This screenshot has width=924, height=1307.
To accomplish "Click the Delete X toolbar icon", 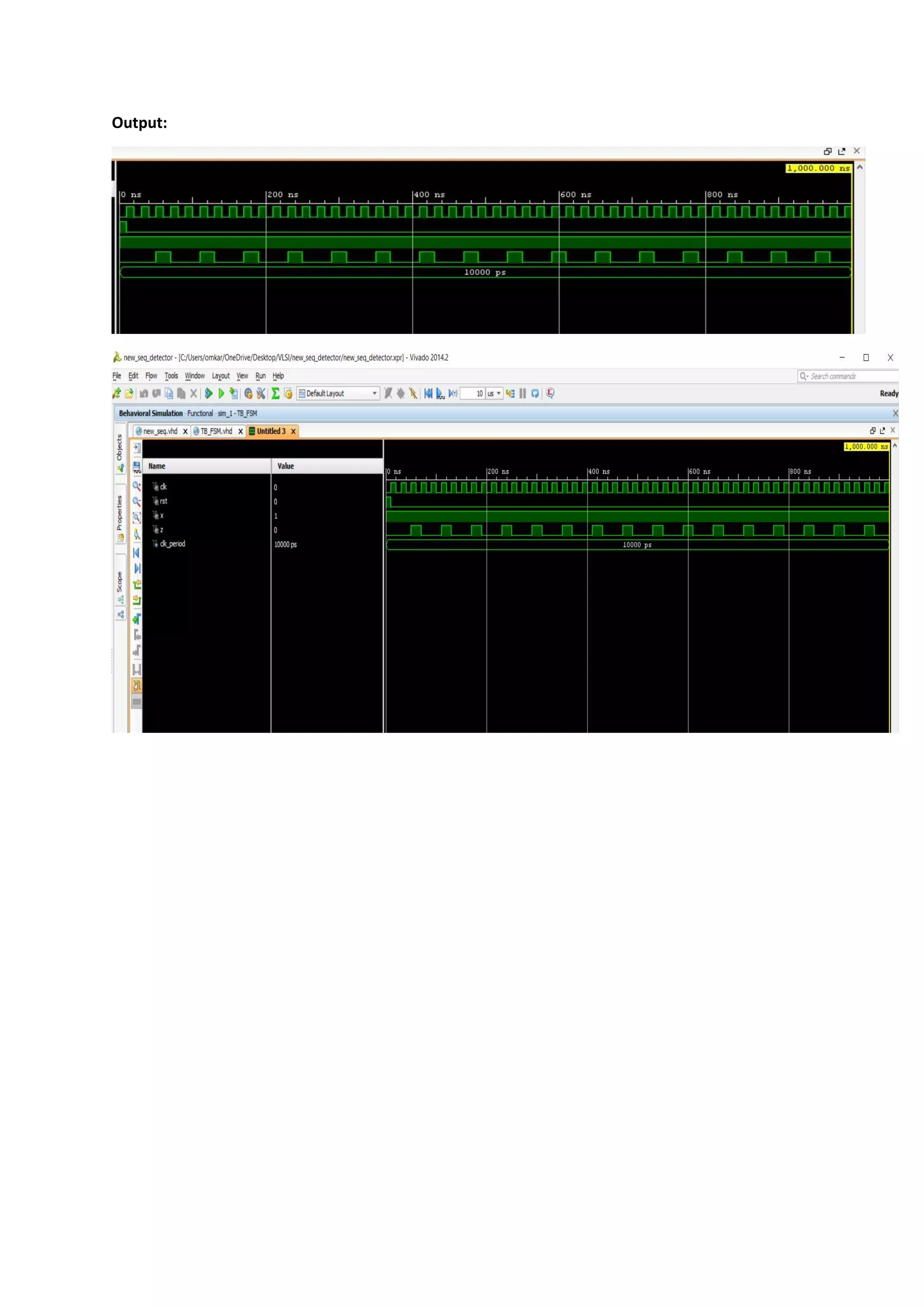I will (194, 394).
